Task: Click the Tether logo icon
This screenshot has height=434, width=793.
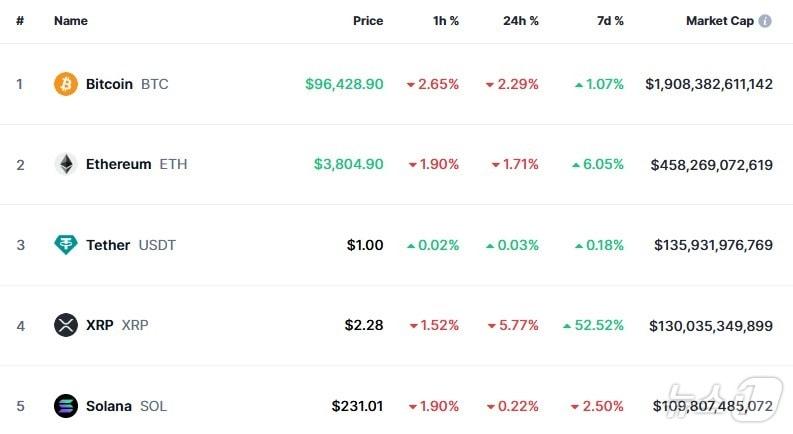Action: tap(65, 245)
